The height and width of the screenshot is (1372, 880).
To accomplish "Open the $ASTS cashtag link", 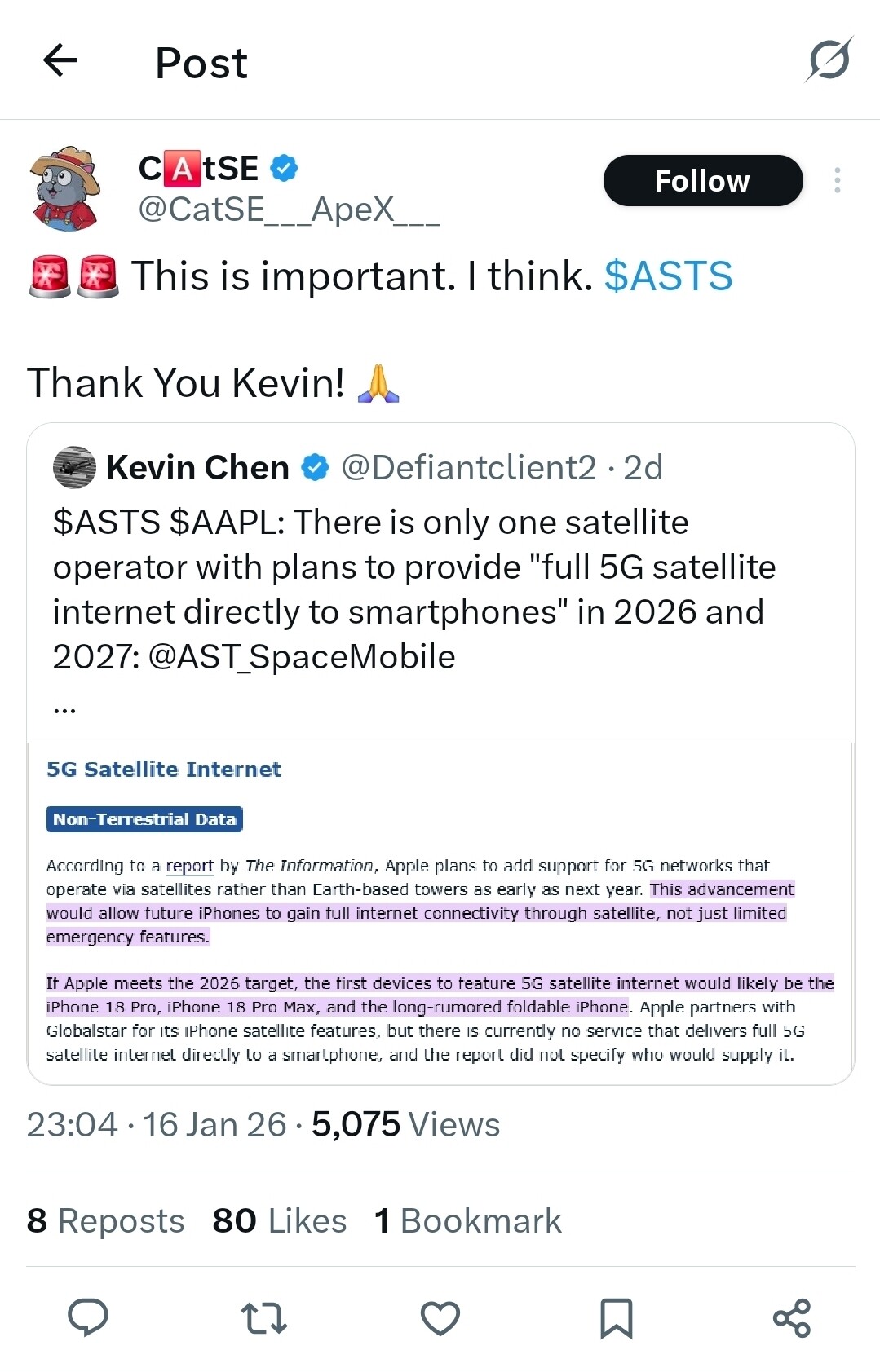I will point(669,276).
